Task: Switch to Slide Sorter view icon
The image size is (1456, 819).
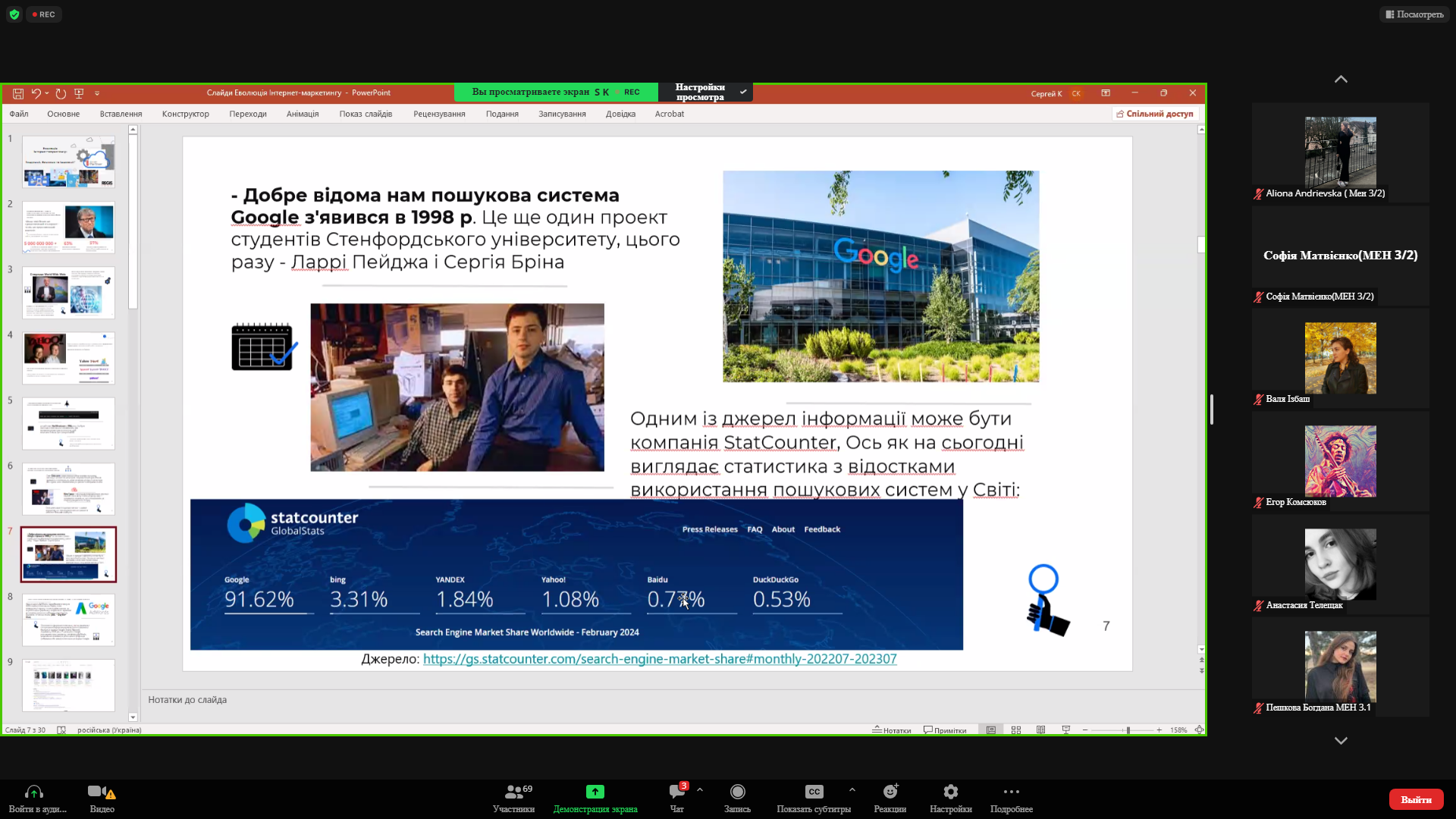Action: (1016, 730)
